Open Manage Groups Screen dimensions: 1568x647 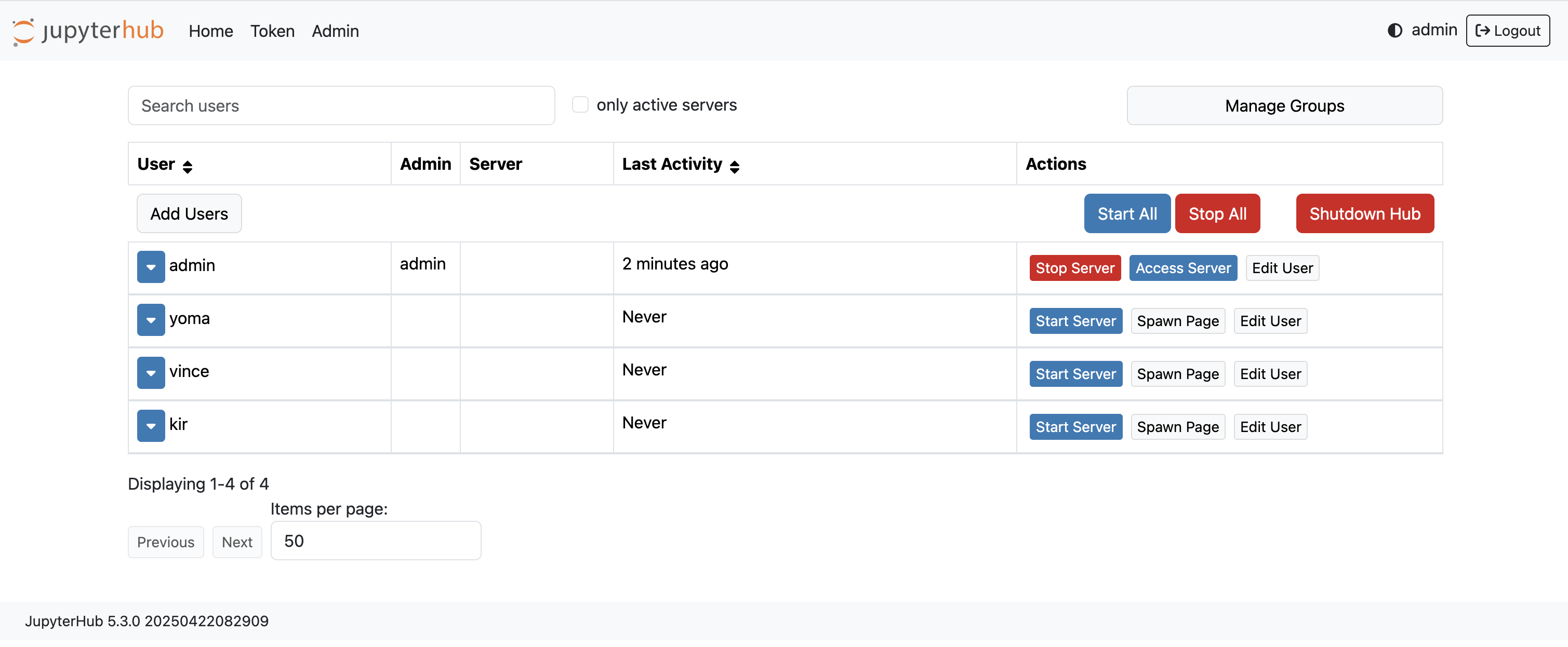(x=1284, y=105)
